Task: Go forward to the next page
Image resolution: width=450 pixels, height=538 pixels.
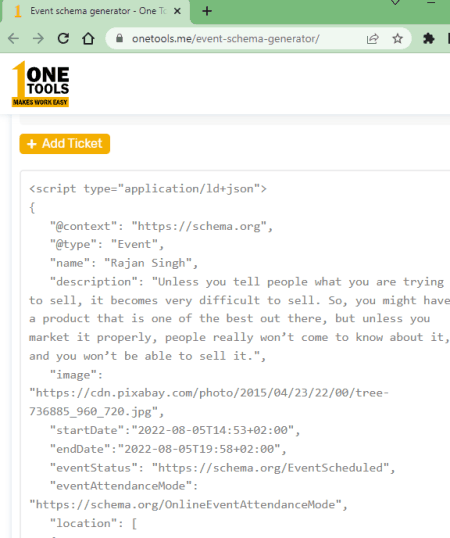Action: 38,38
